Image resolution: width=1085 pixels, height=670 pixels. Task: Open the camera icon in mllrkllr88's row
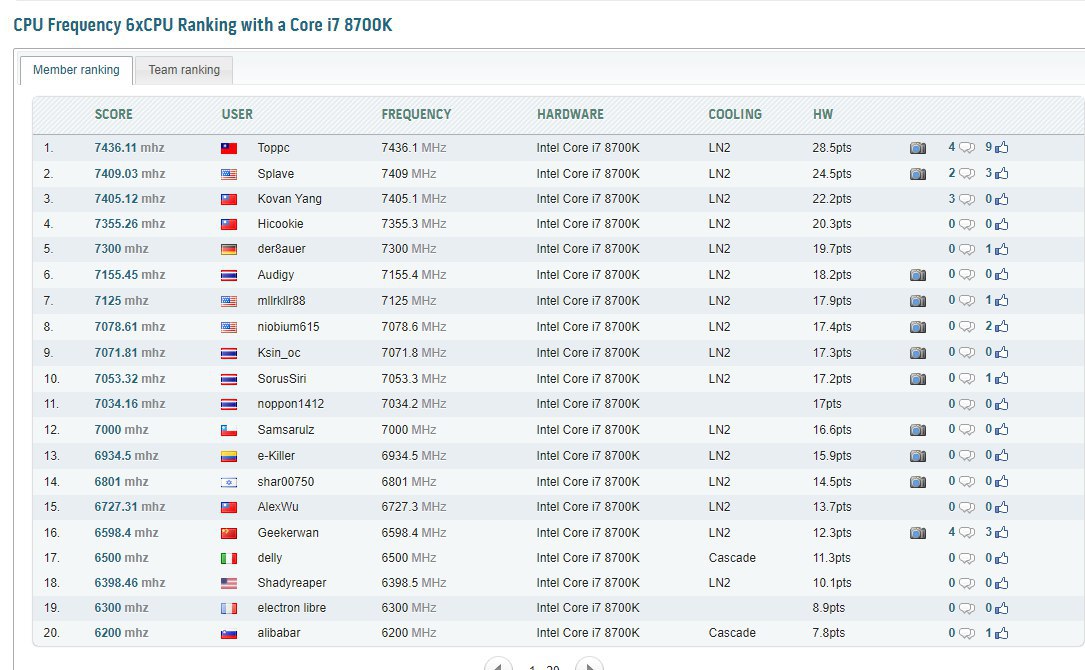(918, 300)
